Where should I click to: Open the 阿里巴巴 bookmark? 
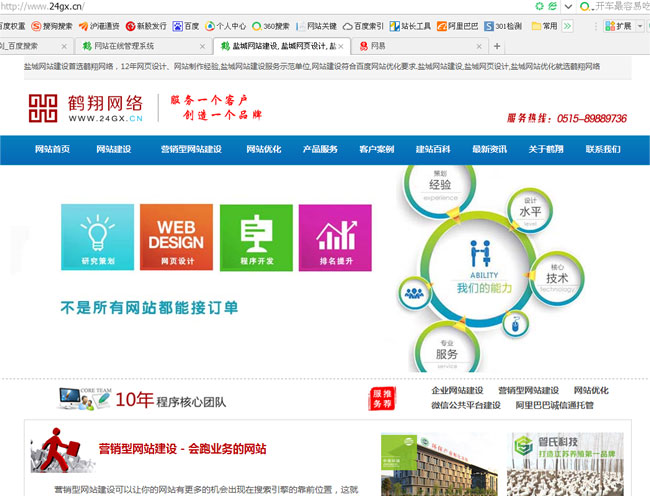pyautogui.click(x=457, y=26)
